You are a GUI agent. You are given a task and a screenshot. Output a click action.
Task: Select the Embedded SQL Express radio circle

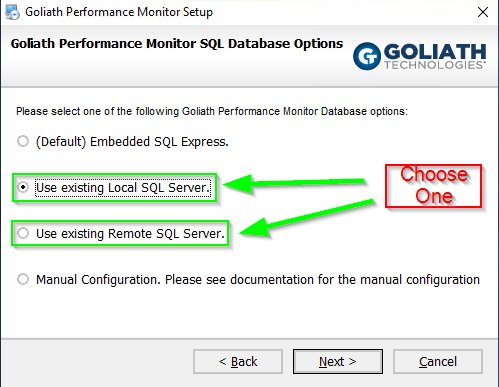tap(23, 141)
